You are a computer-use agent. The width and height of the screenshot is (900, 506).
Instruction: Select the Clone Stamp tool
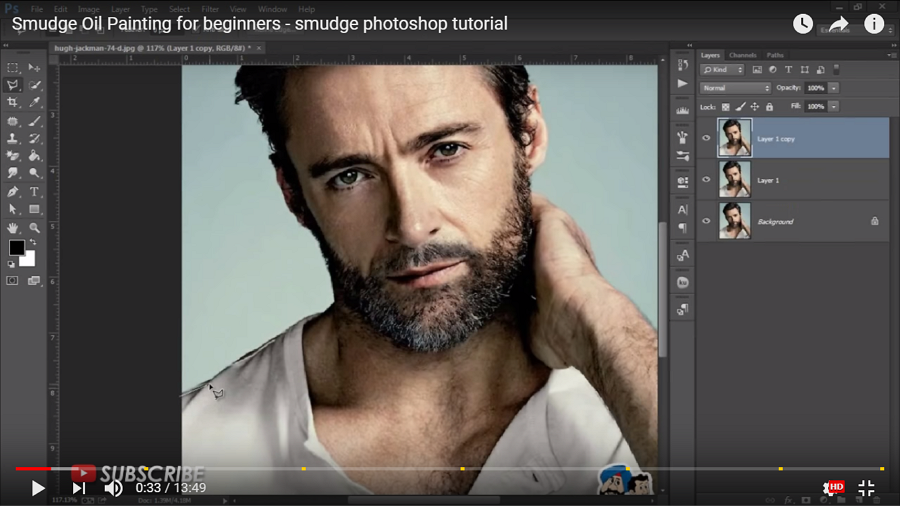point(12,138)
